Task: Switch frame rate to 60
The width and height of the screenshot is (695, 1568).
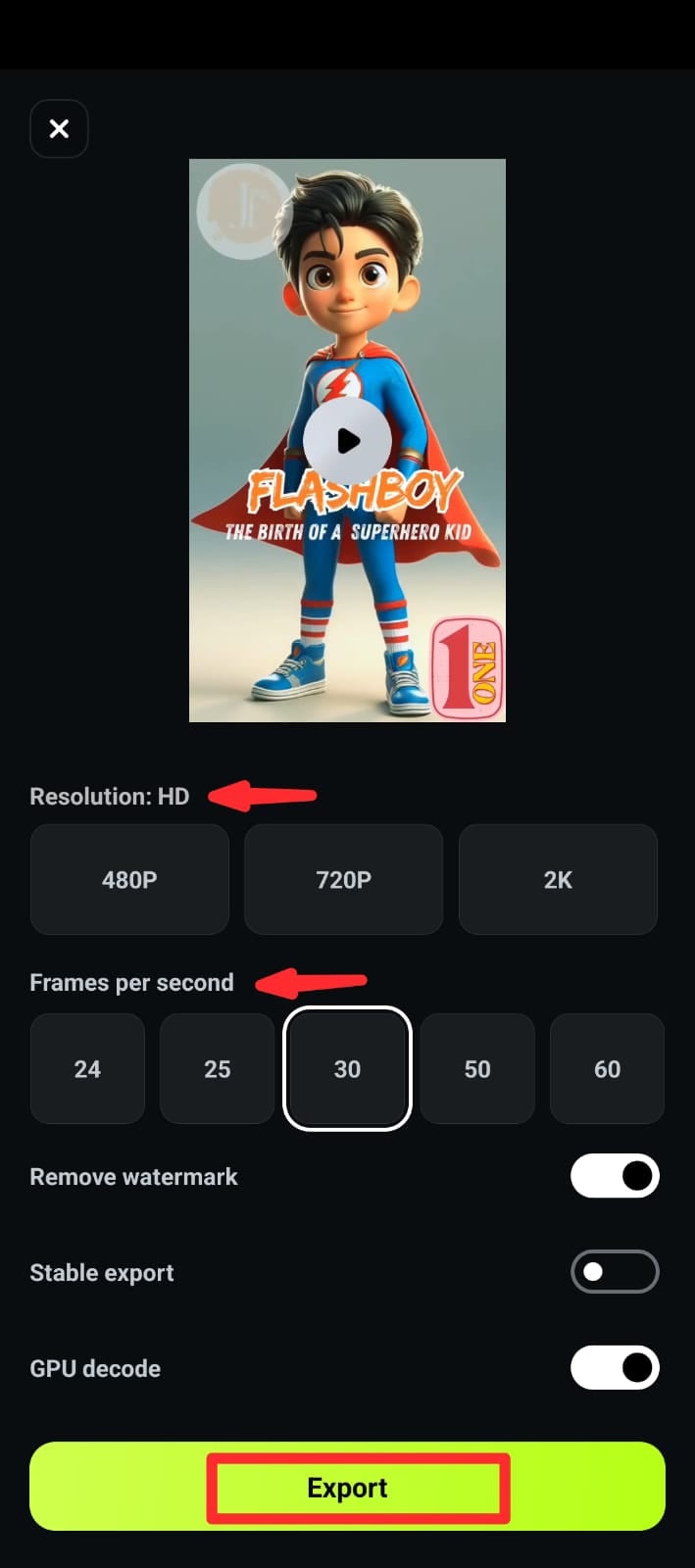Action: coord(607,1068)
